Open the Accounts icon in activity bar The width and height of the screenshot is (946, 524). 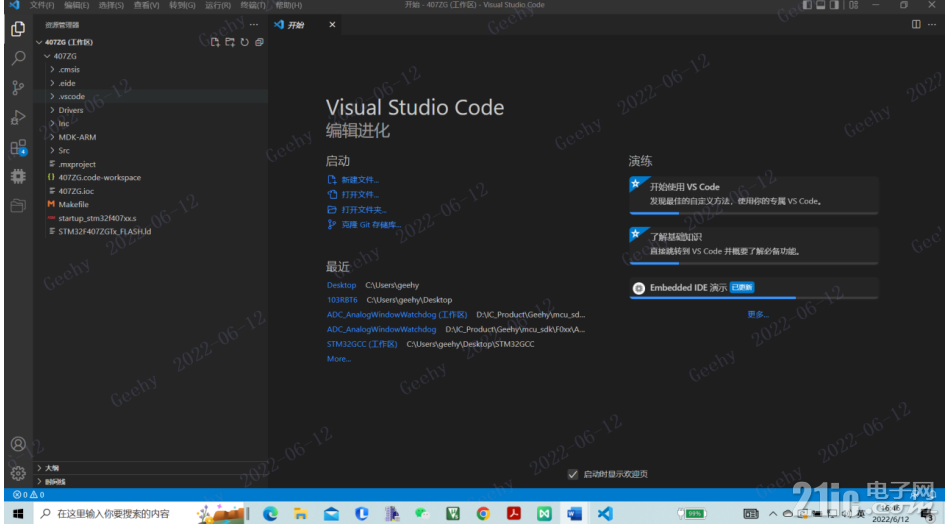pyautogui.click(x=18, y=444)
